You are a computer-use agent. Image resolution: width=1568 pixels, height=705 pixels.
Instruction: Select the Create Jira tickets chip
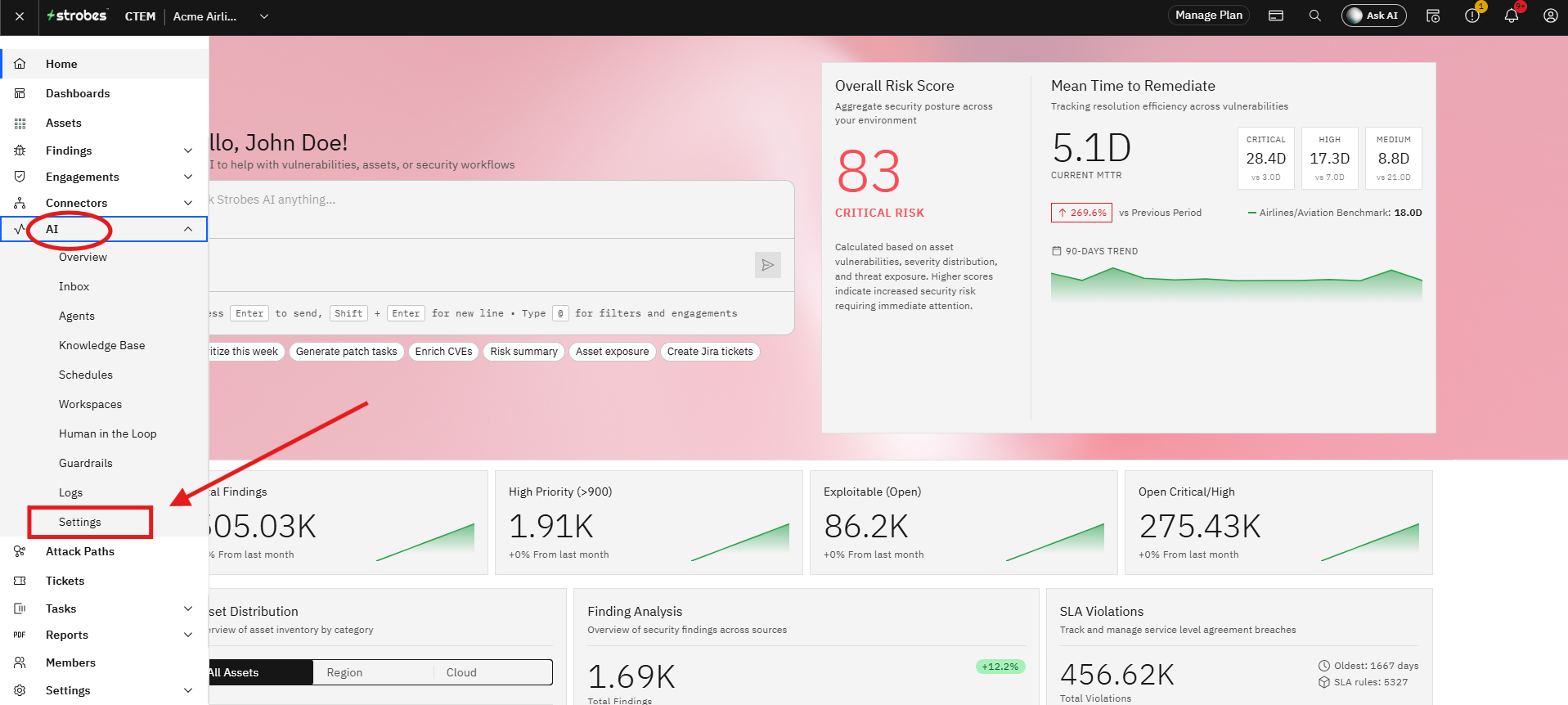(x=710, y=352)
